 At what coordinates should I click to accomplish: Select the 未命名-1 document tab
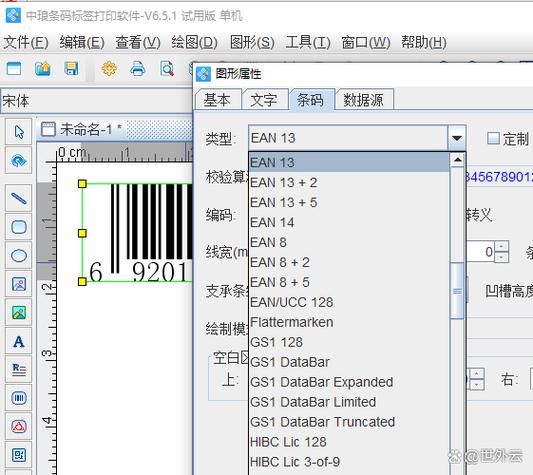tap(82, 130)
